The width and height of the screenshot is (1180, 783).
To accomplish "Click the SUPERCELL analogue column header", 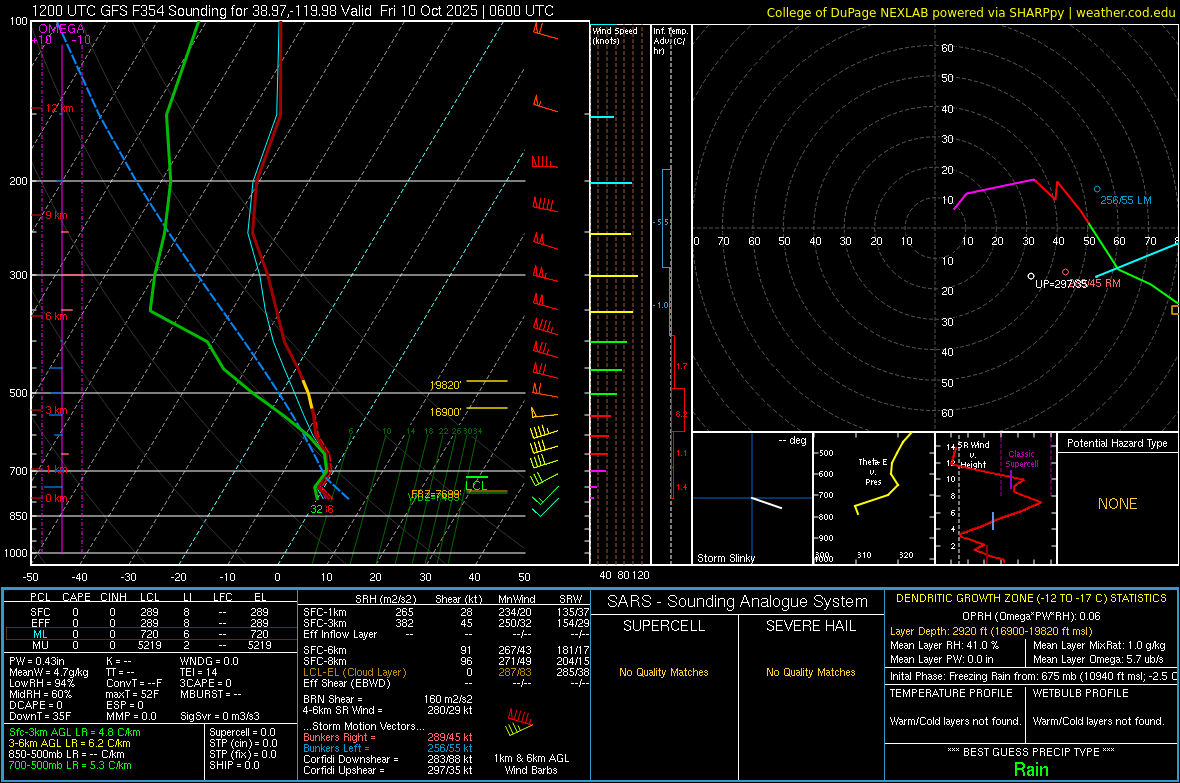I will [x=664, y=626].
